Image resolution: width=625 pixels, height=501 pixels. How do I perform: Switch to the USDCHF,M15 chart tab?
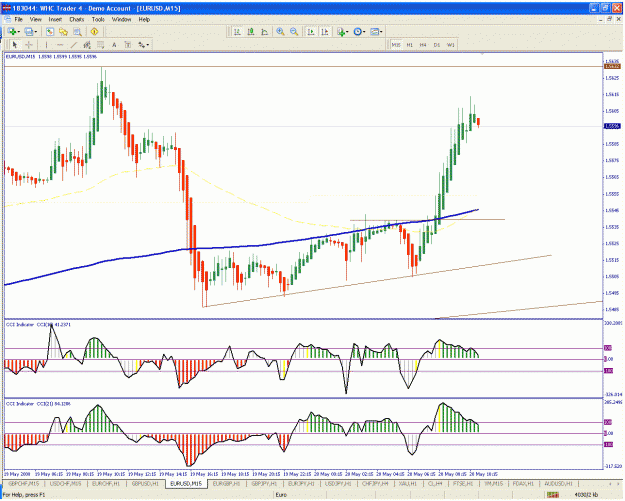[x=65, y=483]
